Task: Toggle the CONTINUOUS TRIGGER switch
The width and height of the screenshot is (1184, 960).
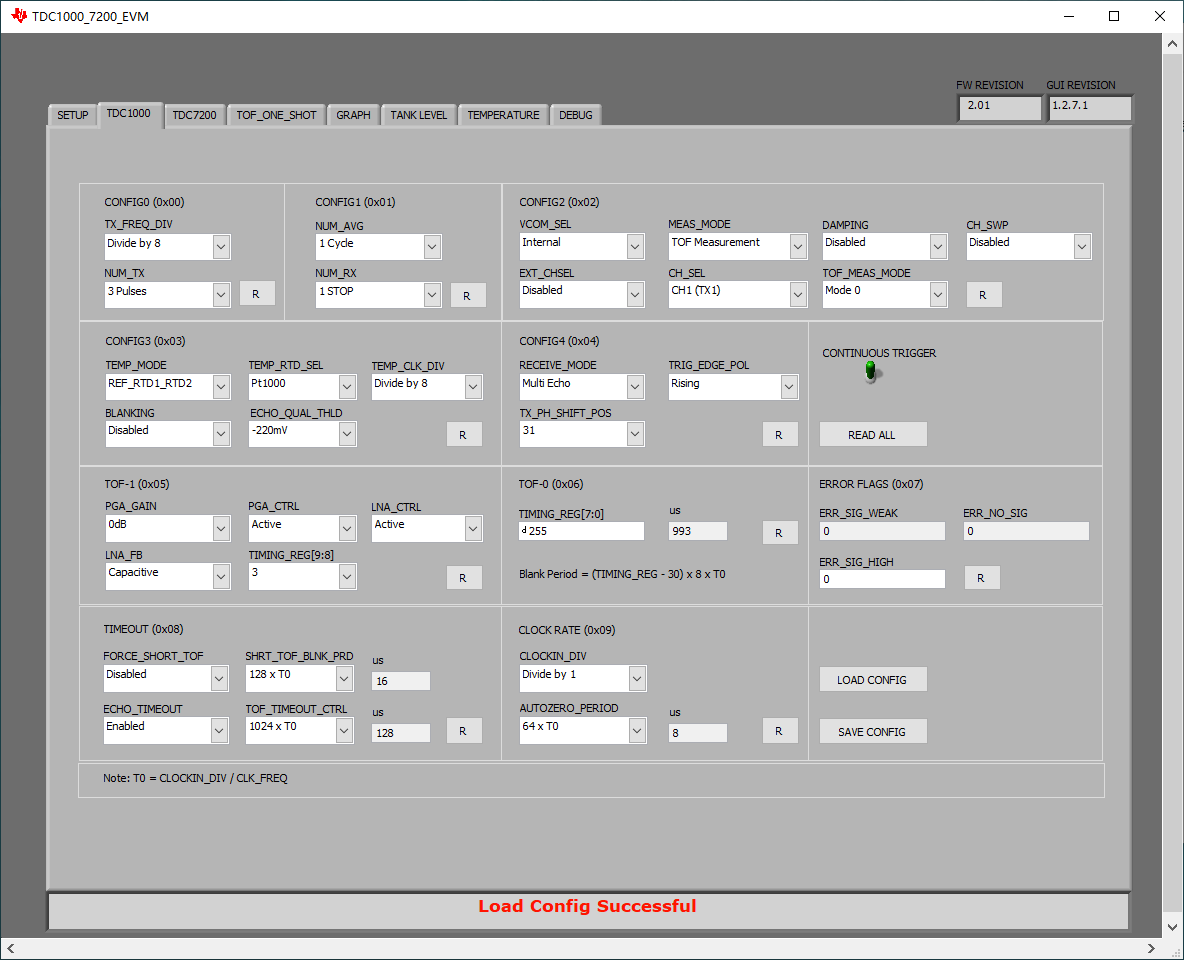Action: [x=871, y=372]
